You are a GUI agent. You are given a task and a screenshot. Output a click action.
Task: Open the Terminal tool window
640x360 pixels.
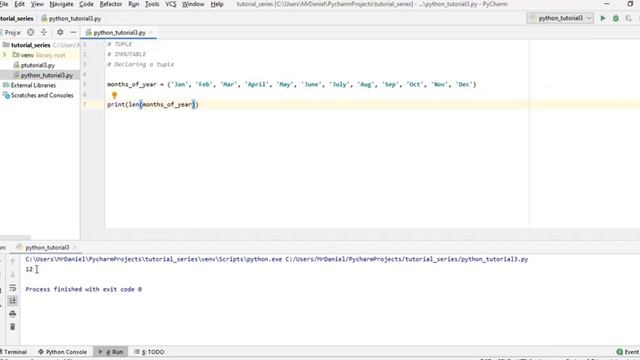[14, 352]
